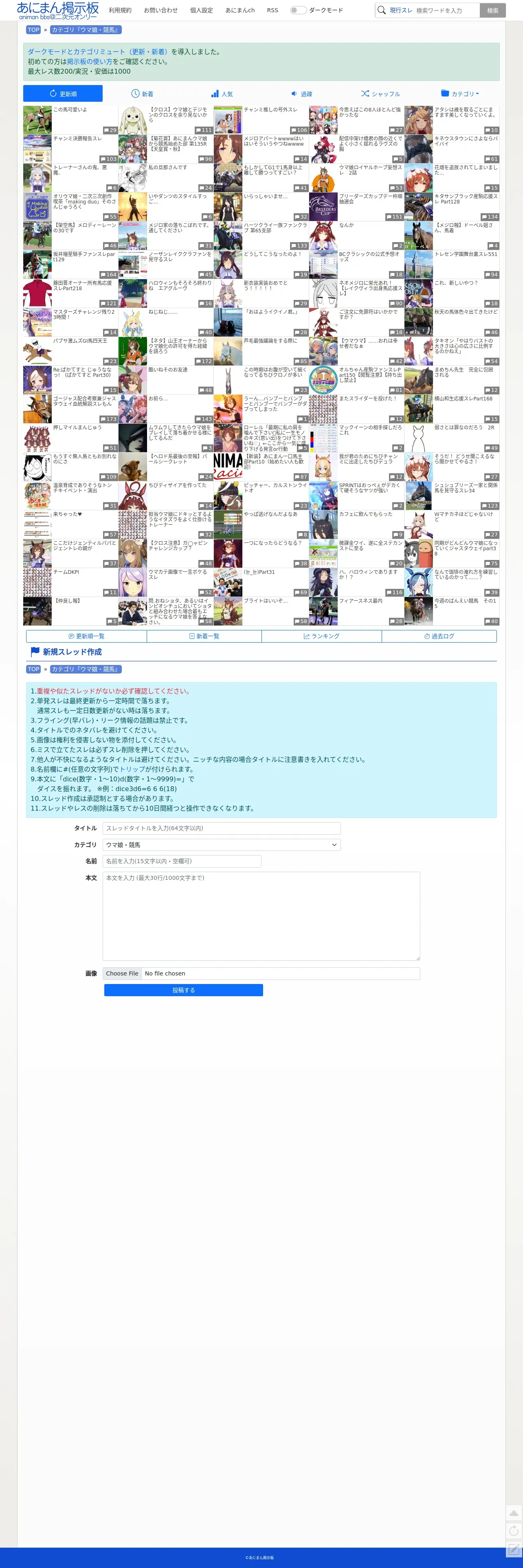Open お問い合わせ in the header menu
The height and width of the screenshot is (1568, 523).
[x=161, y=10]
